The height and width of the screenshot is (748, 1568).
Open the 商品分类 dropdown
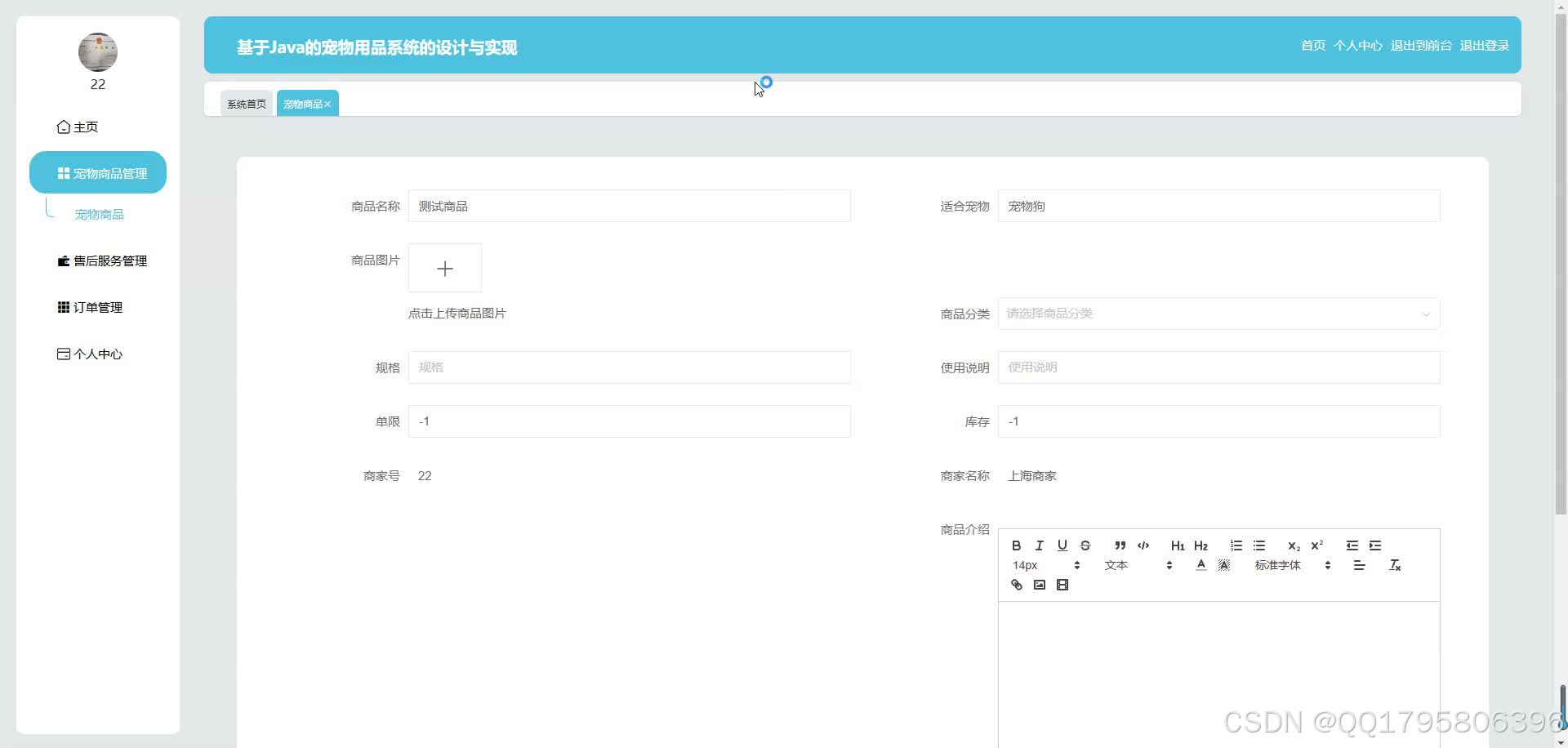click(x=1218, y=314)
